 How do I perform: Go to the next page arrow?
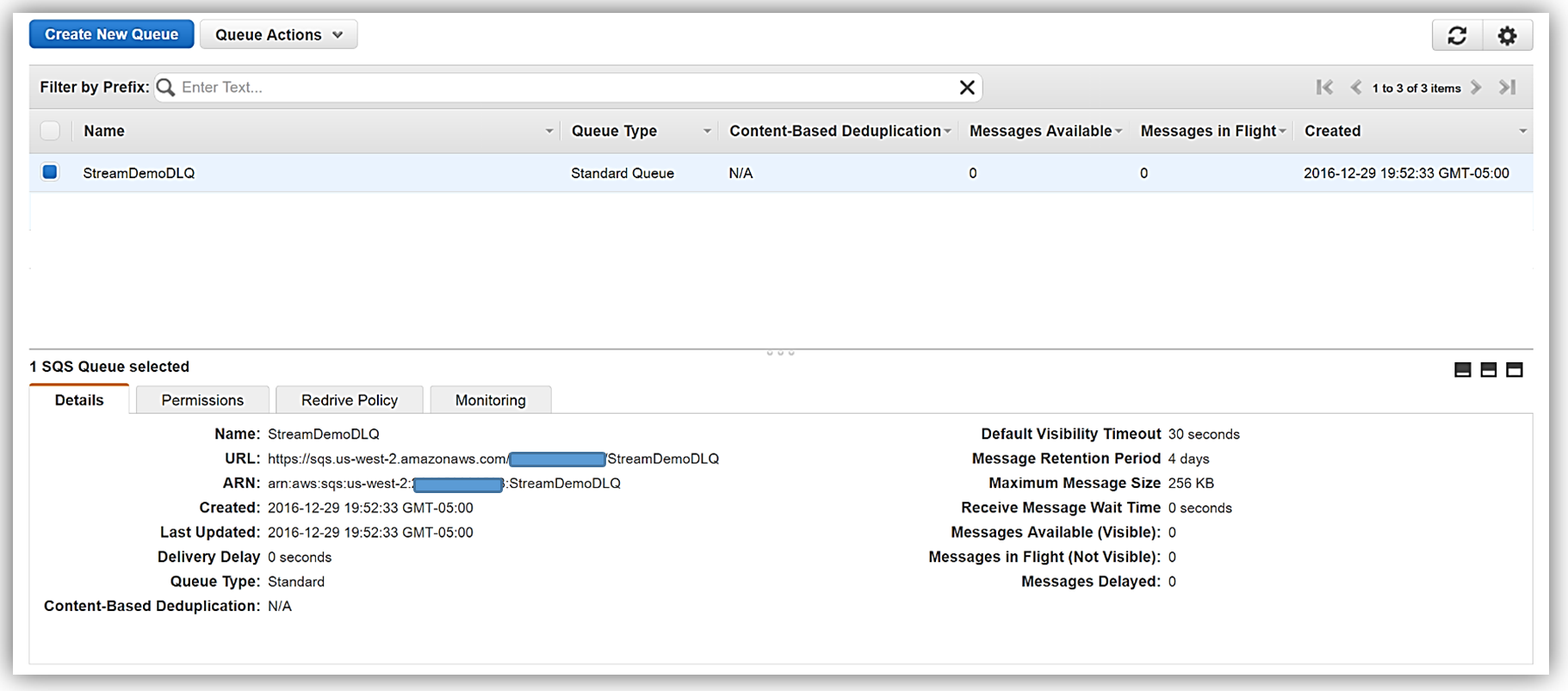tap(1477, 87)
